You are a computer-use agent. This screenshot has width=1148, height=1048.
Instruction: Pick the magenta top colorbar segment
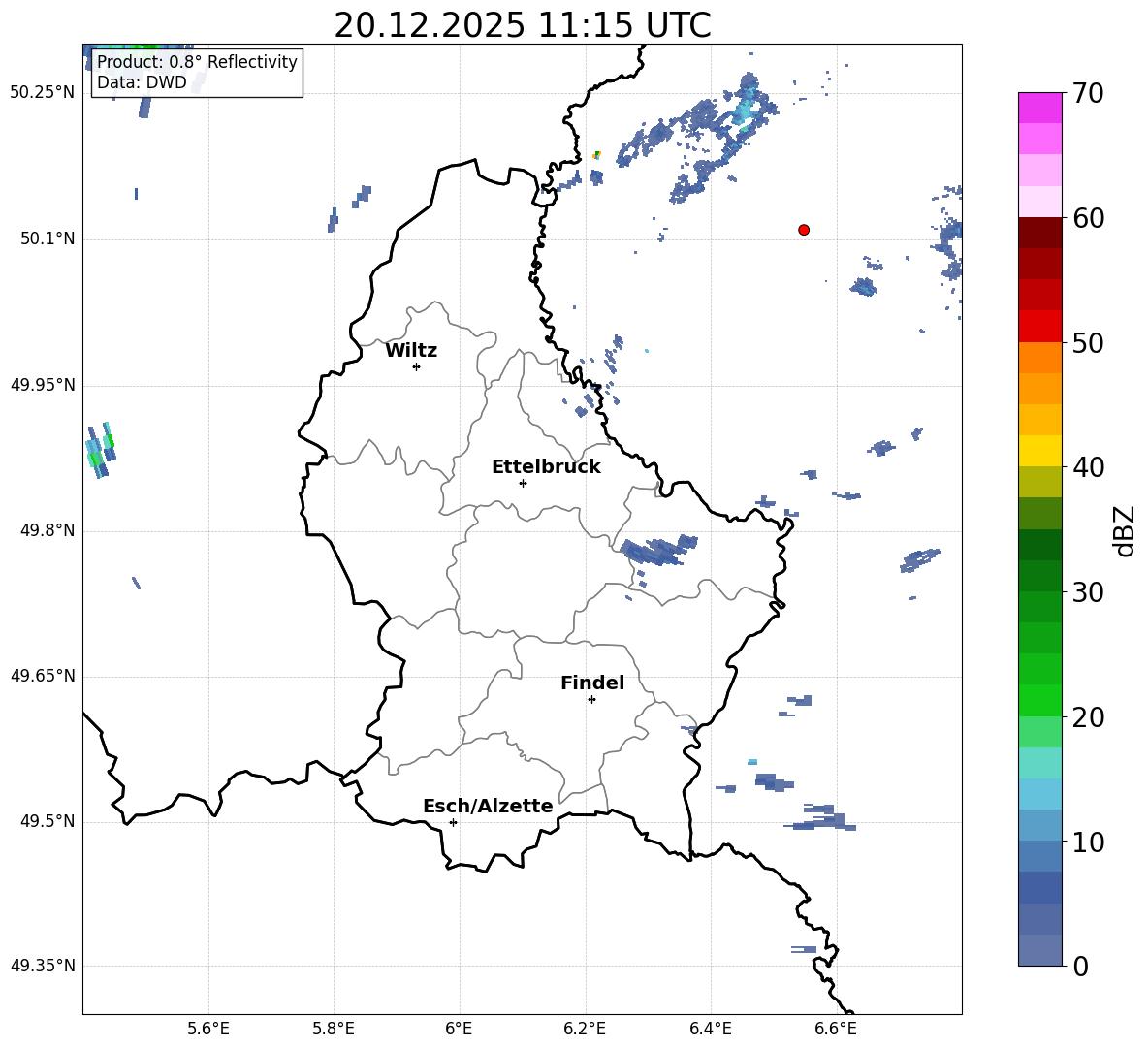(x=1039, y=108)
